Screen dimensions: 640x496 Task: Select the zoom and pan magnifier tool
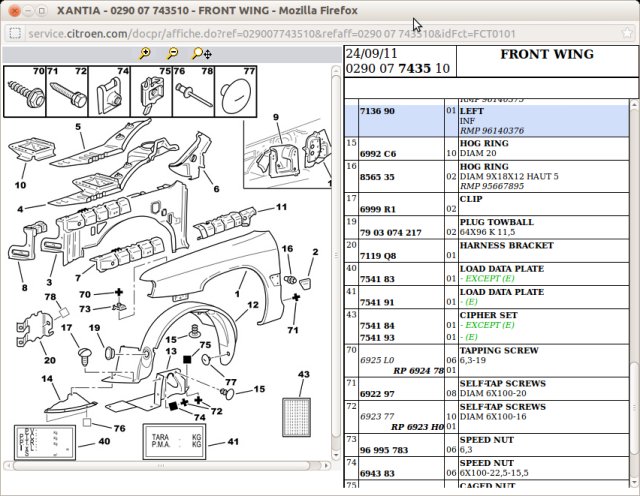tap(202, 53)
